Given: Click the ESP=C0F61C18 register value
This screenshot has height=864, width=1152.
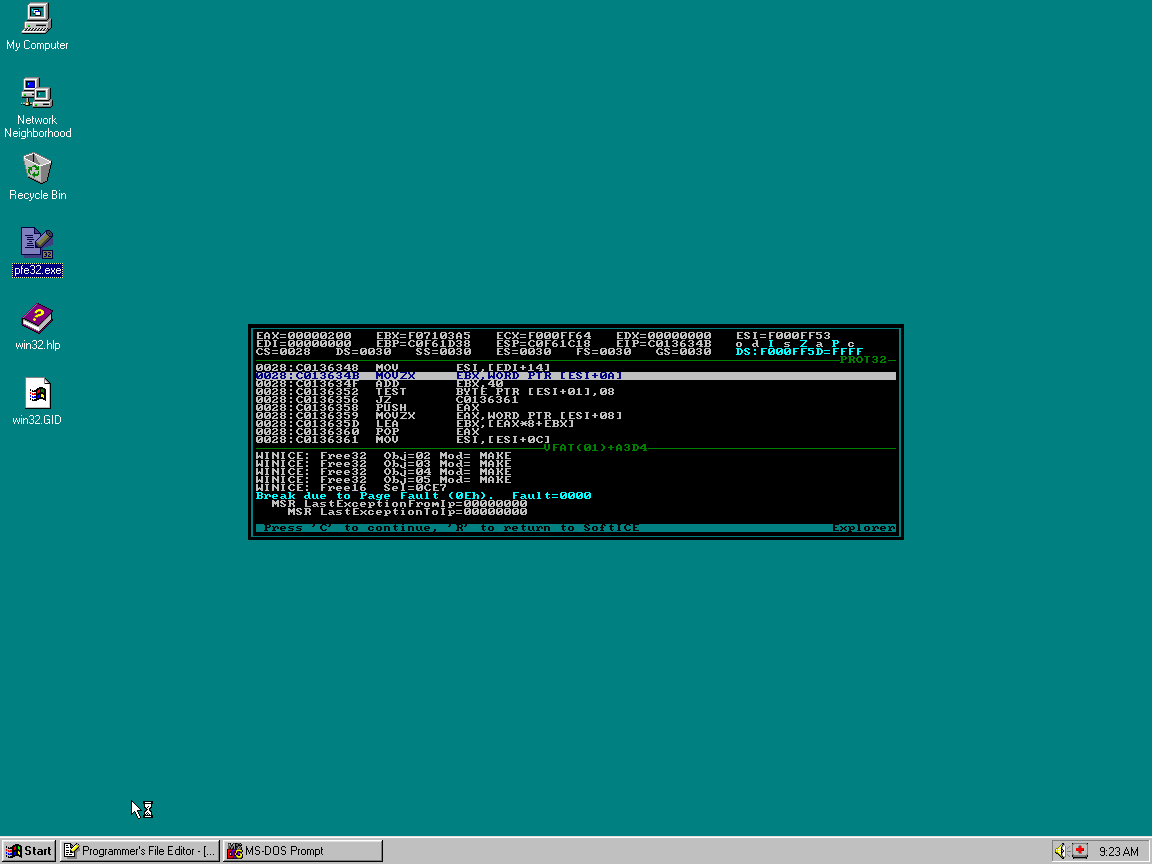Looking at the screenshot, I should [543, 344].
